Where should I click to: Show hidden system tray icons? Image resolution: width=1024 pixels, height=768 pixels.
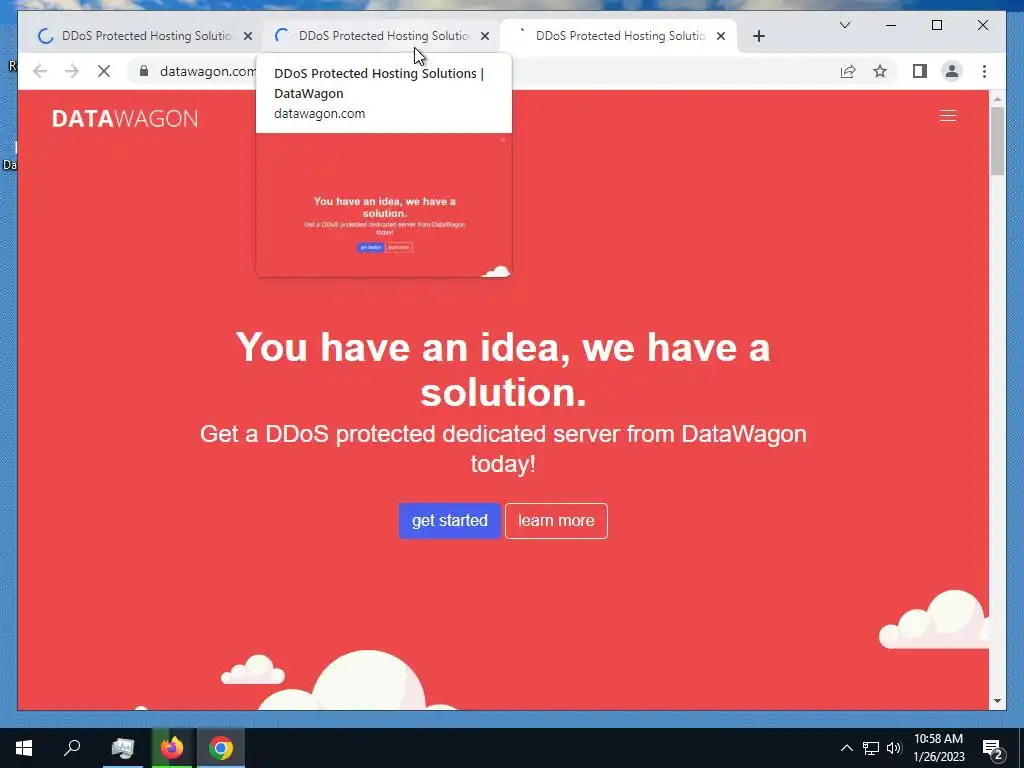(x=846, y=748)
